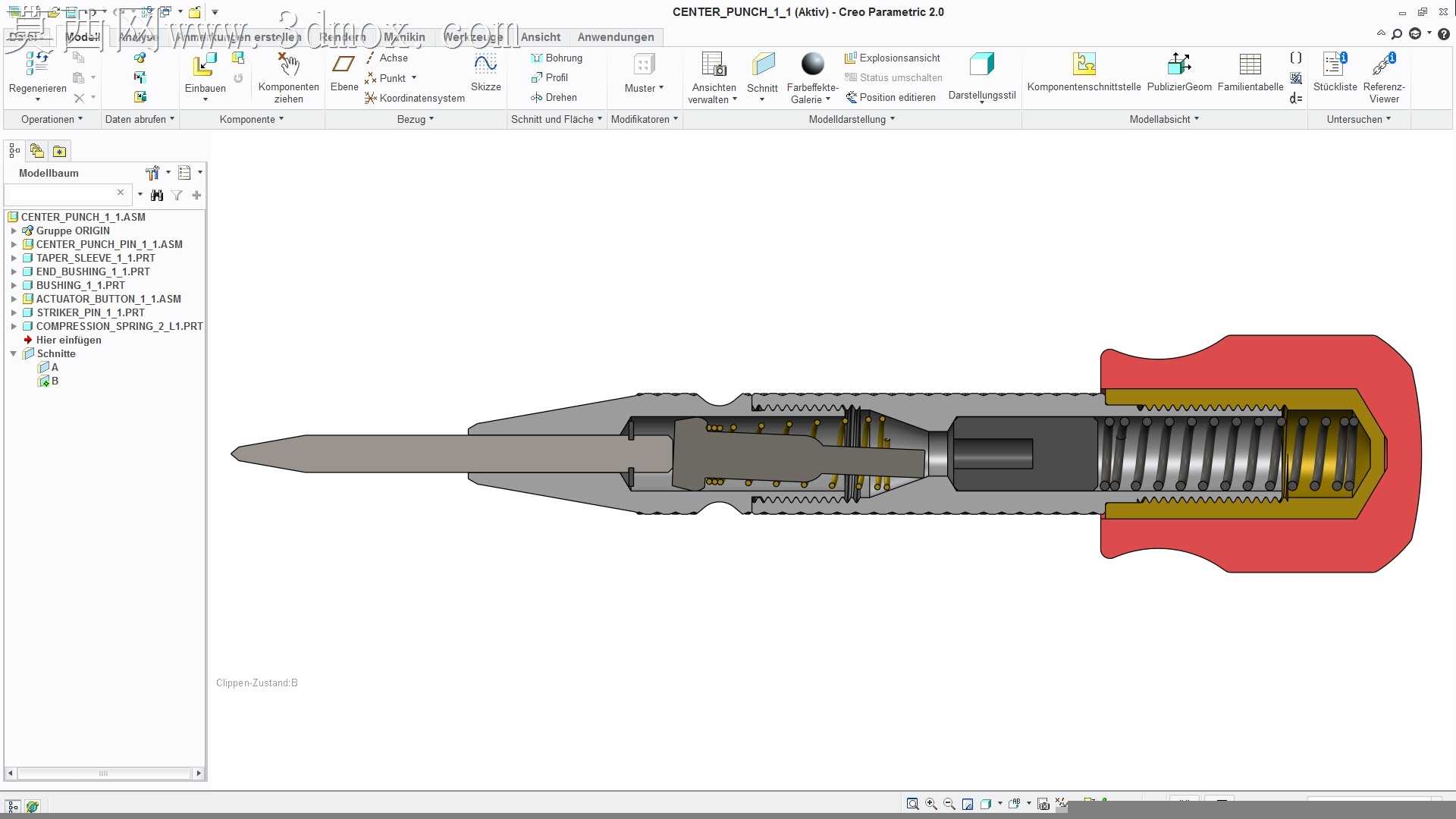Click the refit zoom icon in bottom toolbar
The height and width of the screenshot is (819, 1456).
tap(913, 804)
